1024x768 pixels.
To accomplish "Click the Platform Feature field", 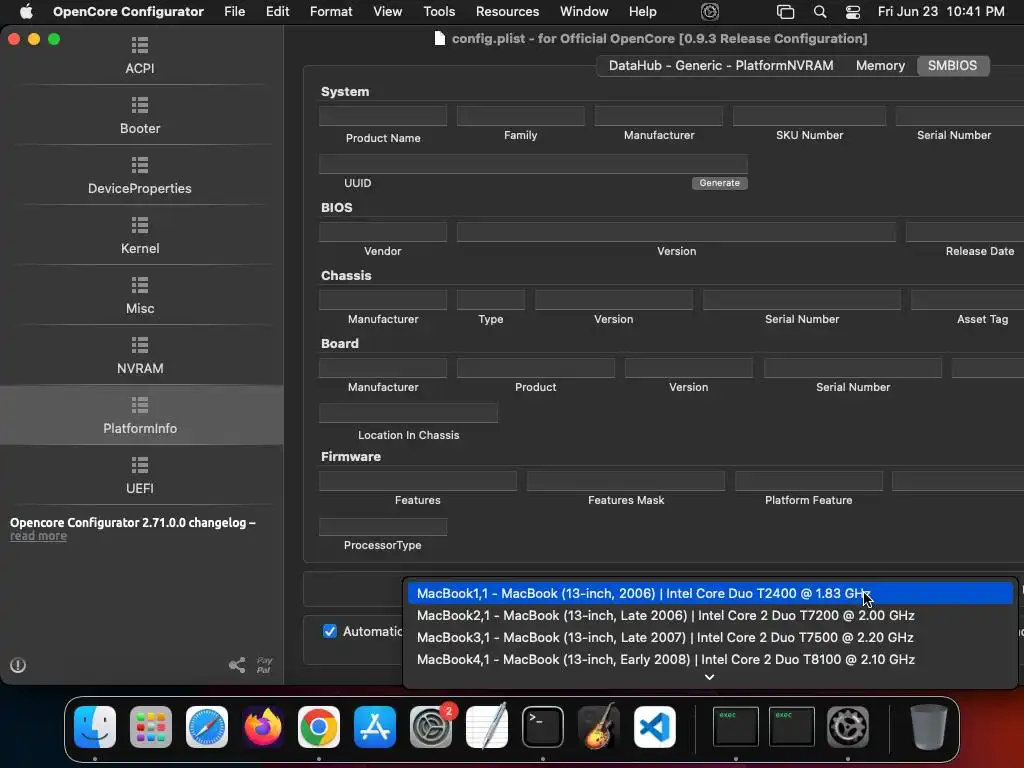I will coord(808,481).
